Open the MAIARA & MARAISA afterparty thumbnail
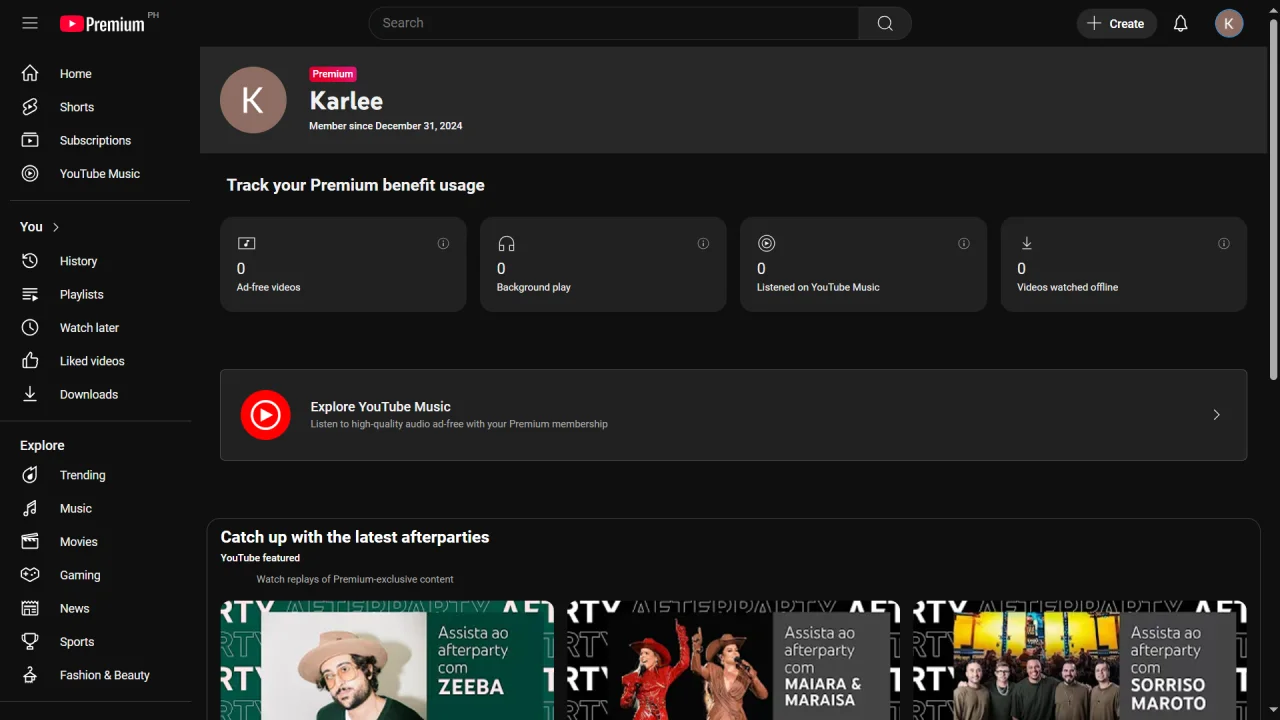 click(x=733, y=660)
